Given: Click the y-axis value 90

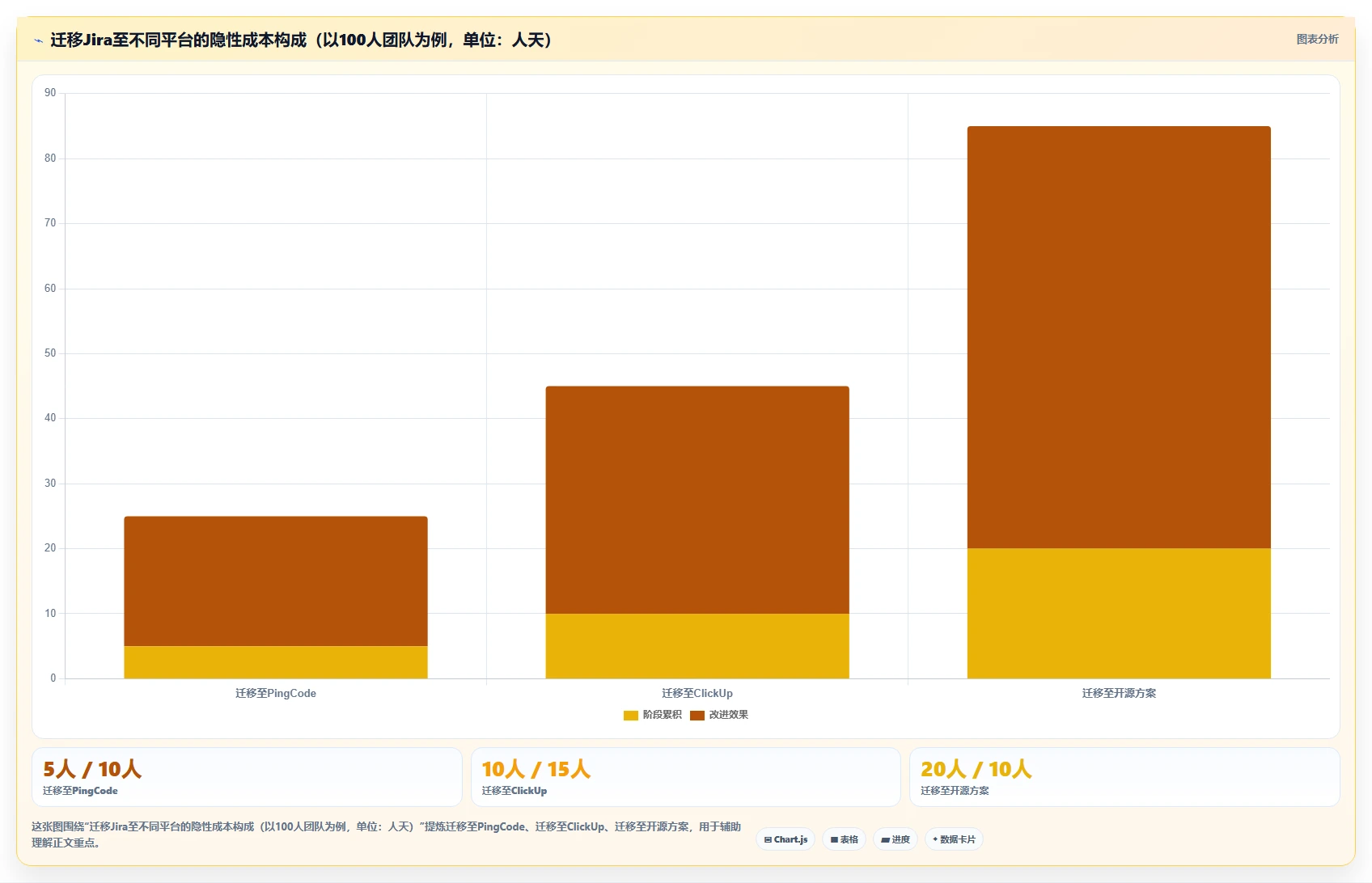Looking at the screenshot, I should coord(50,93).
